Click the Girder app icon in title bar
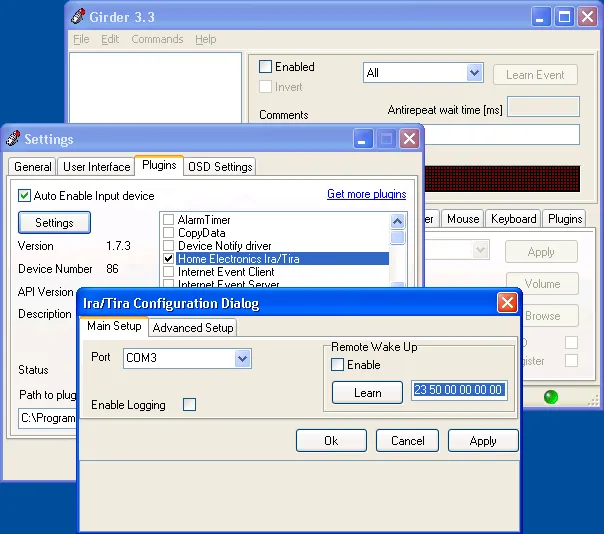Screen dimensions: 604x534 click(78, 17)
